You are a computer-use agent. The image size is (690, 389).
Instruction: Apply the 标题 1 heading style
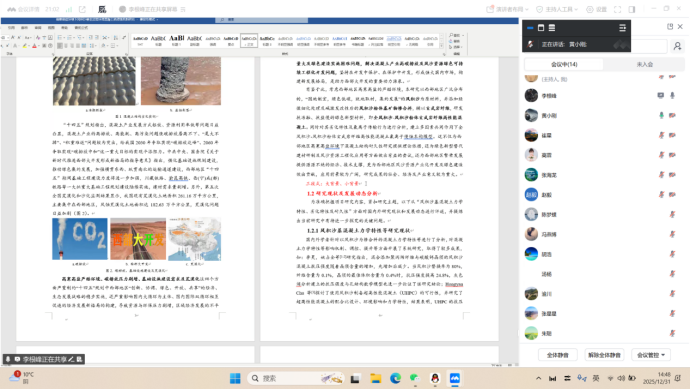click(x=176, y=40)
